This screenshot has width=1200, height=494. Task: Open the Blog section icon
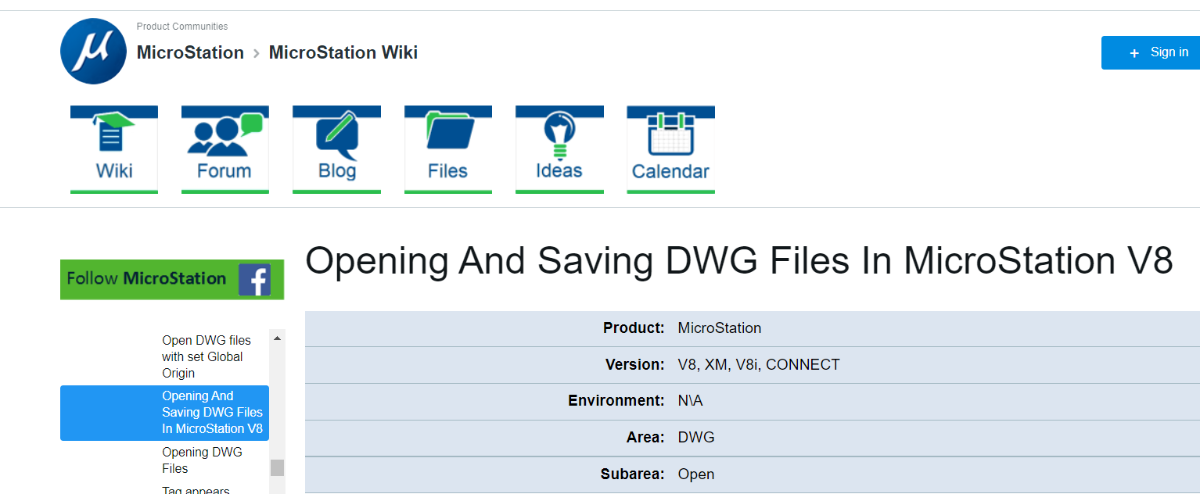click(337, 149)
